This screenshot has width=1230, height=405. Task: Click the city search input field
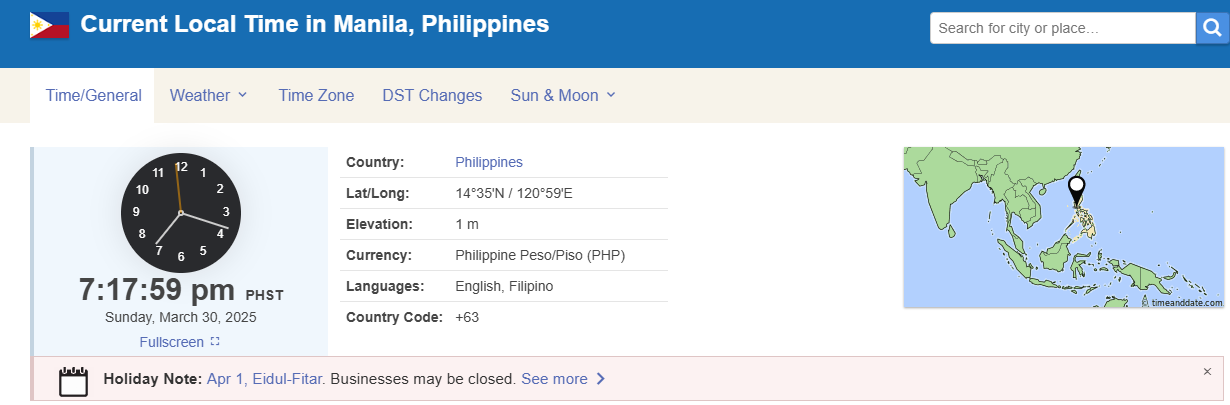[1062, 28]
